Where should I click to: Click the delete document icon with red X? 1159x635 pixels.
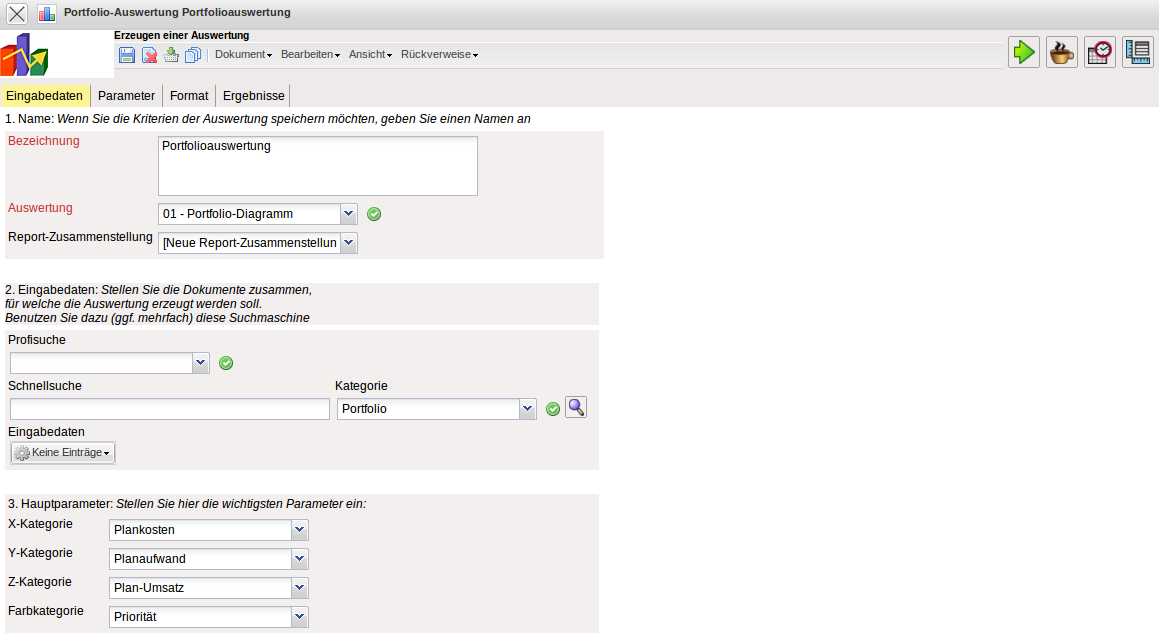[149, 55]
